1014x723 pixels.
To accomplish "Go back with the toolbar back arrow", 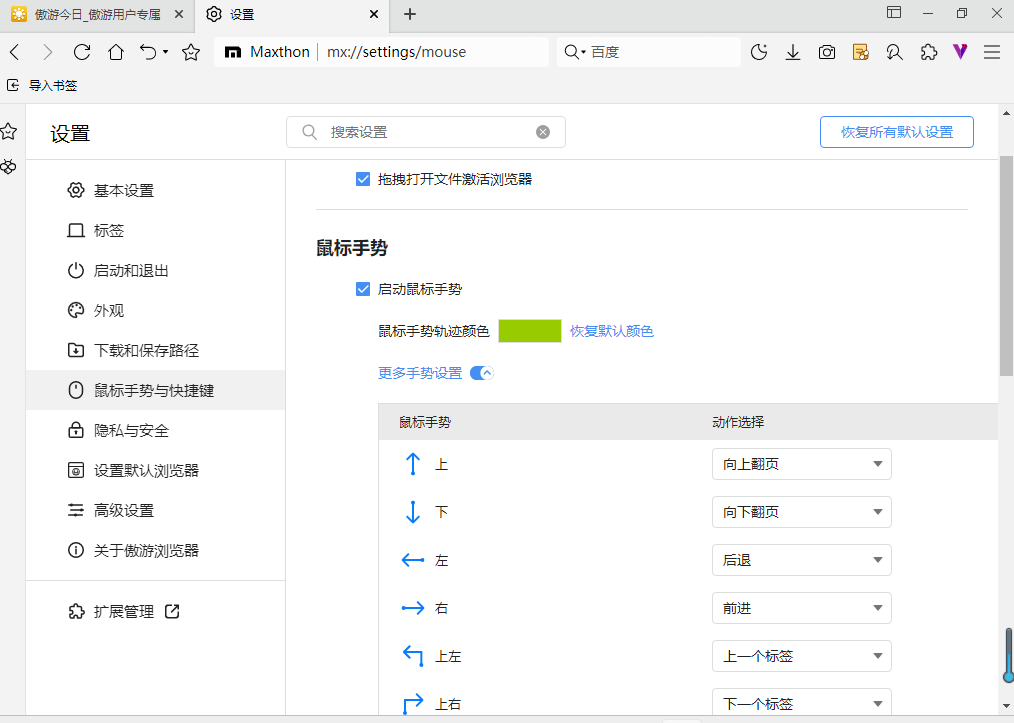I will coord(16,52).
